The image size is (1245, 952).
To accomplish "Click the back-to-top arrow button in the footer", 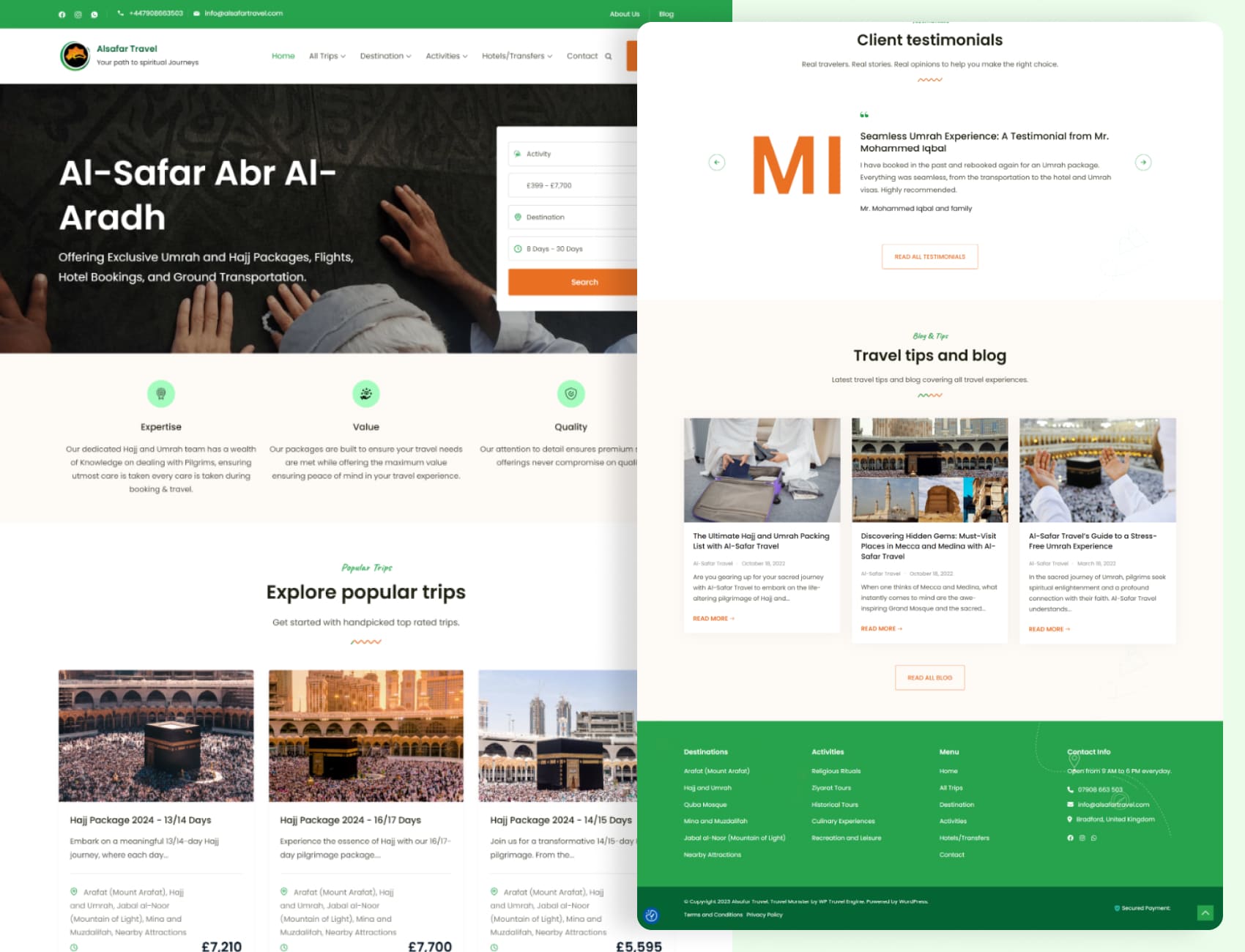I will tap(1205, 912).
